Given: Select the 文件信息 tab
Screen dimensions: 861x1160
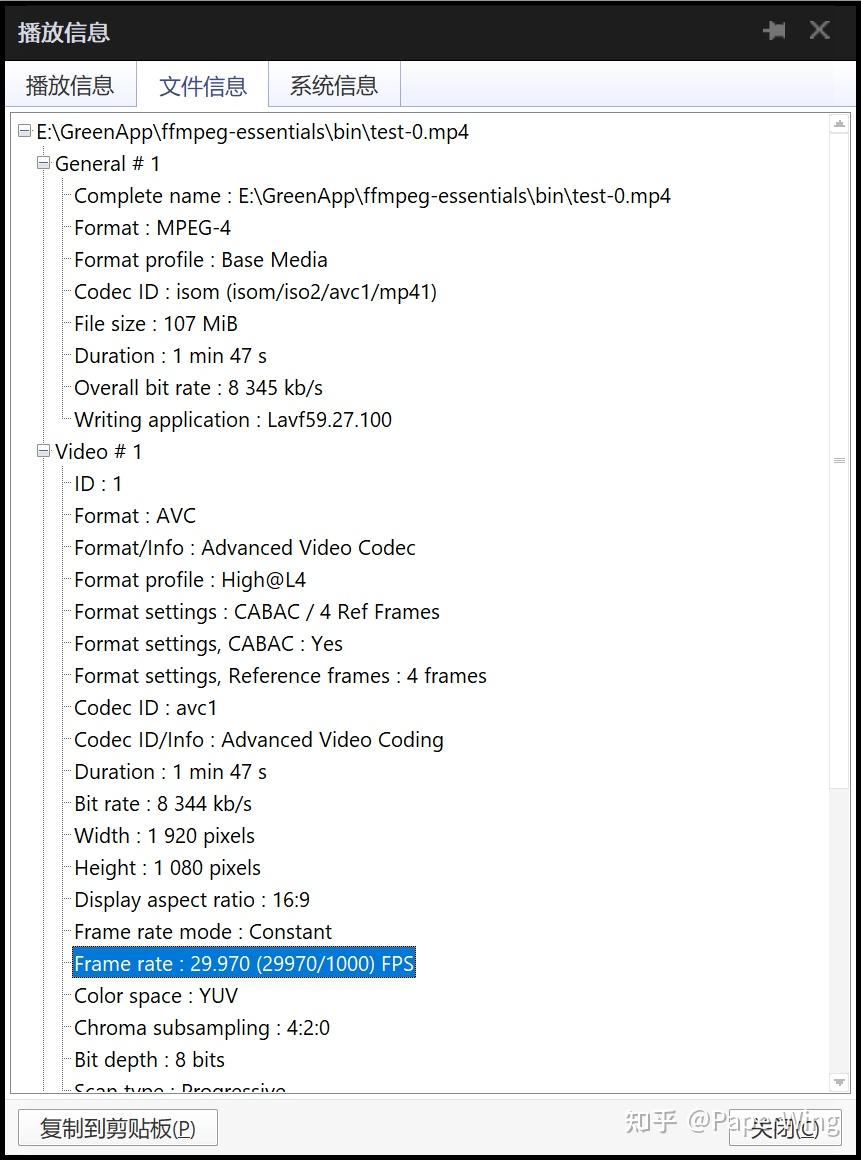Looking at the screenshot, I should 203,86.
